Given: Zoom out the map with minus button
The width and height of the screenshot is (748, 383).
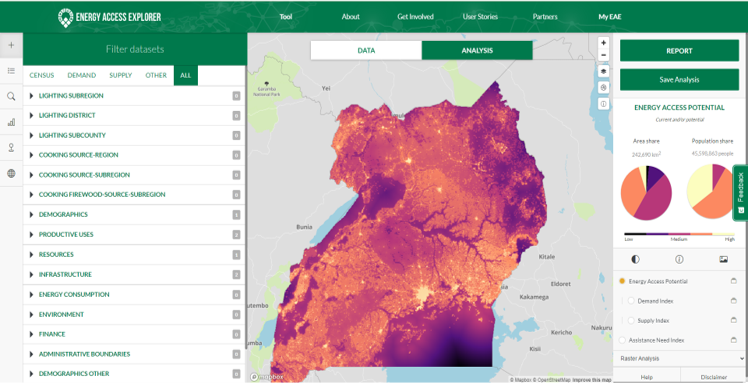Looking at the screenshot, I should tap(603, 55).
